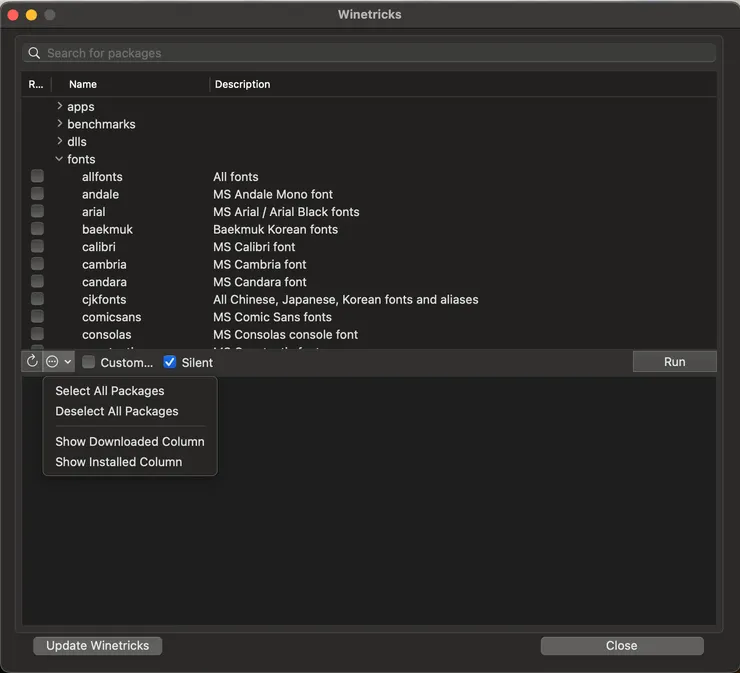Select the baekmuk row name

pos(107,229)
